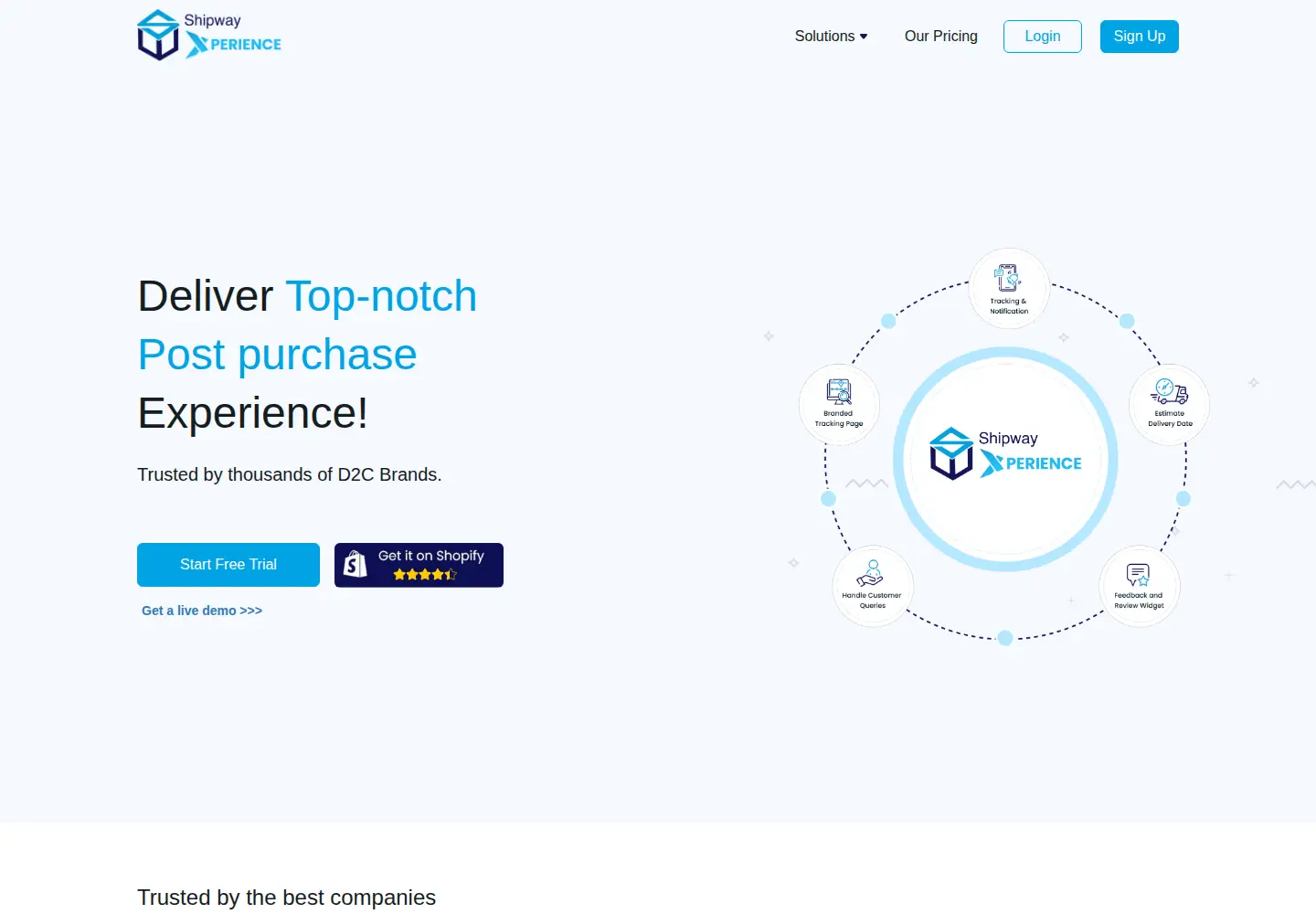The width and height of the screenshot is (1316, 914).
Task: Click the Shopify bag icon on badge
Action: pyautogui.click(x=356, y=565)
